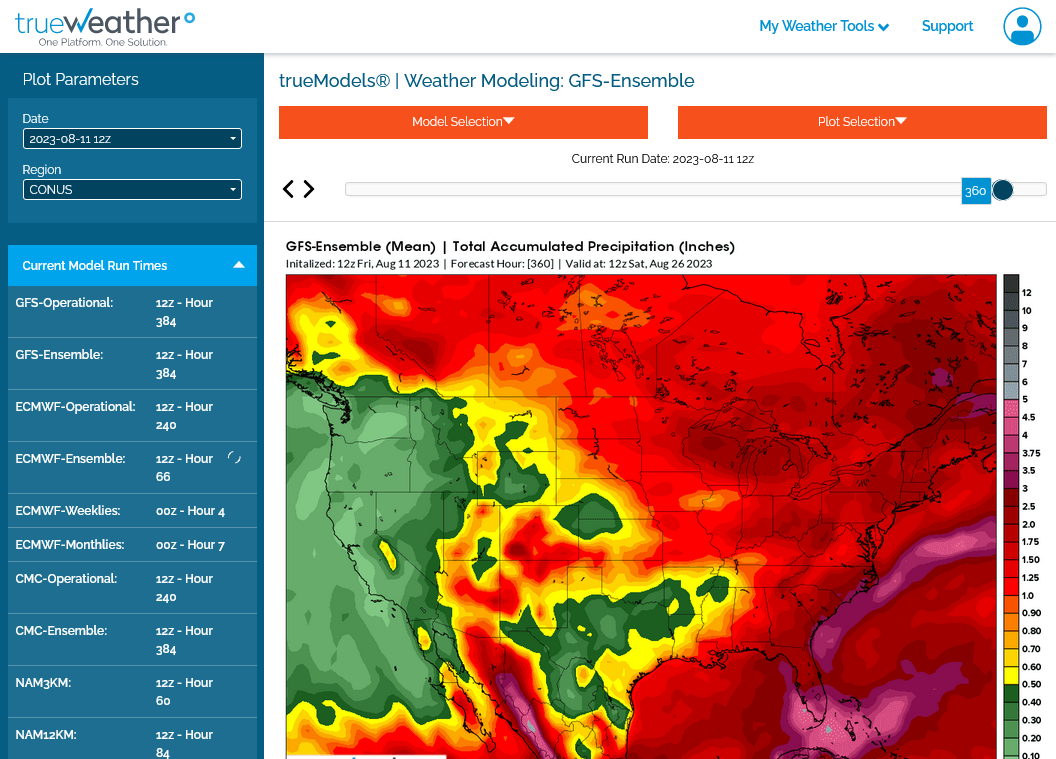The height and width of the screenshot is (759, 1056).
Task: Select the GFS-Operational run row
Action: pyautogui.click(x=132, y=312)
